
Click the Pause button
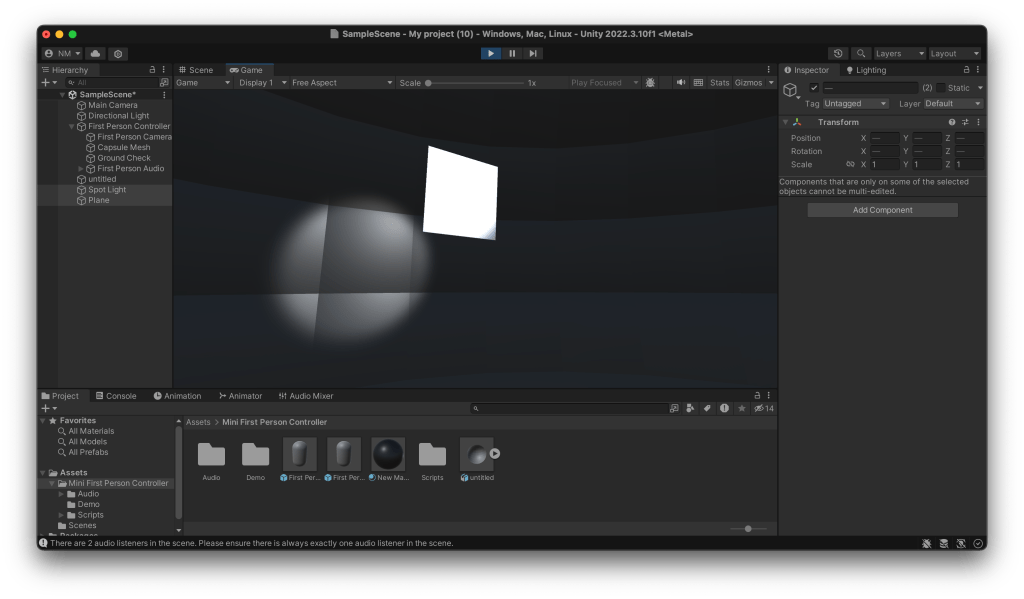coord(512,53)
